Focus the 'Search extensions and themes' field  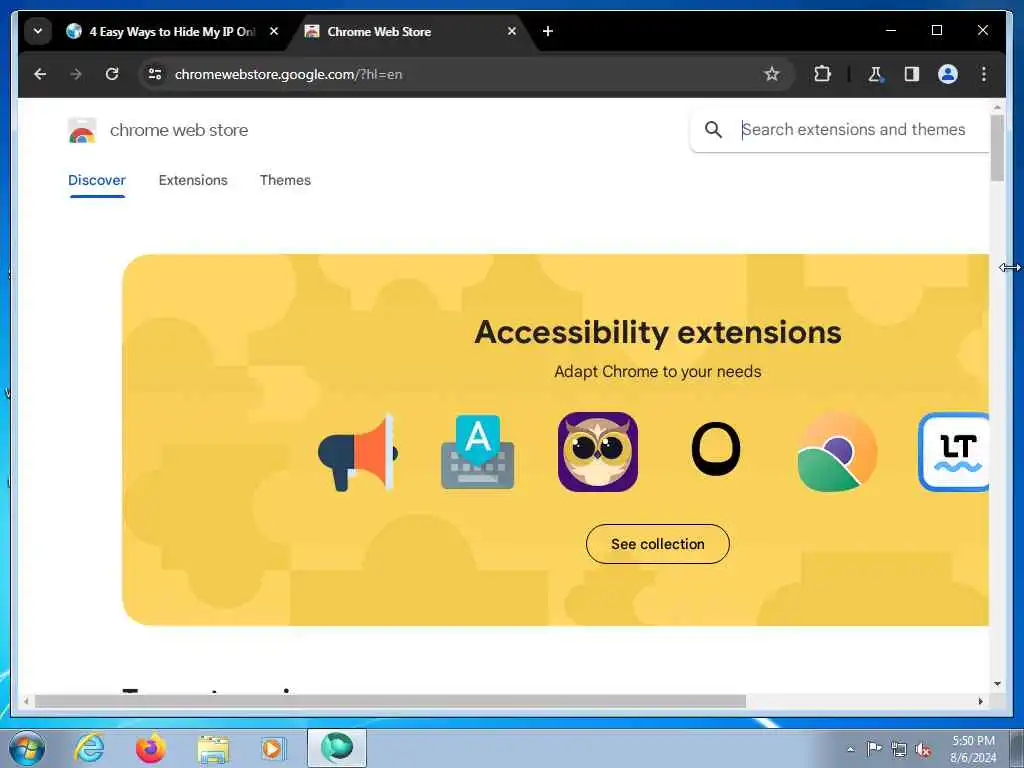coord(853,130)
